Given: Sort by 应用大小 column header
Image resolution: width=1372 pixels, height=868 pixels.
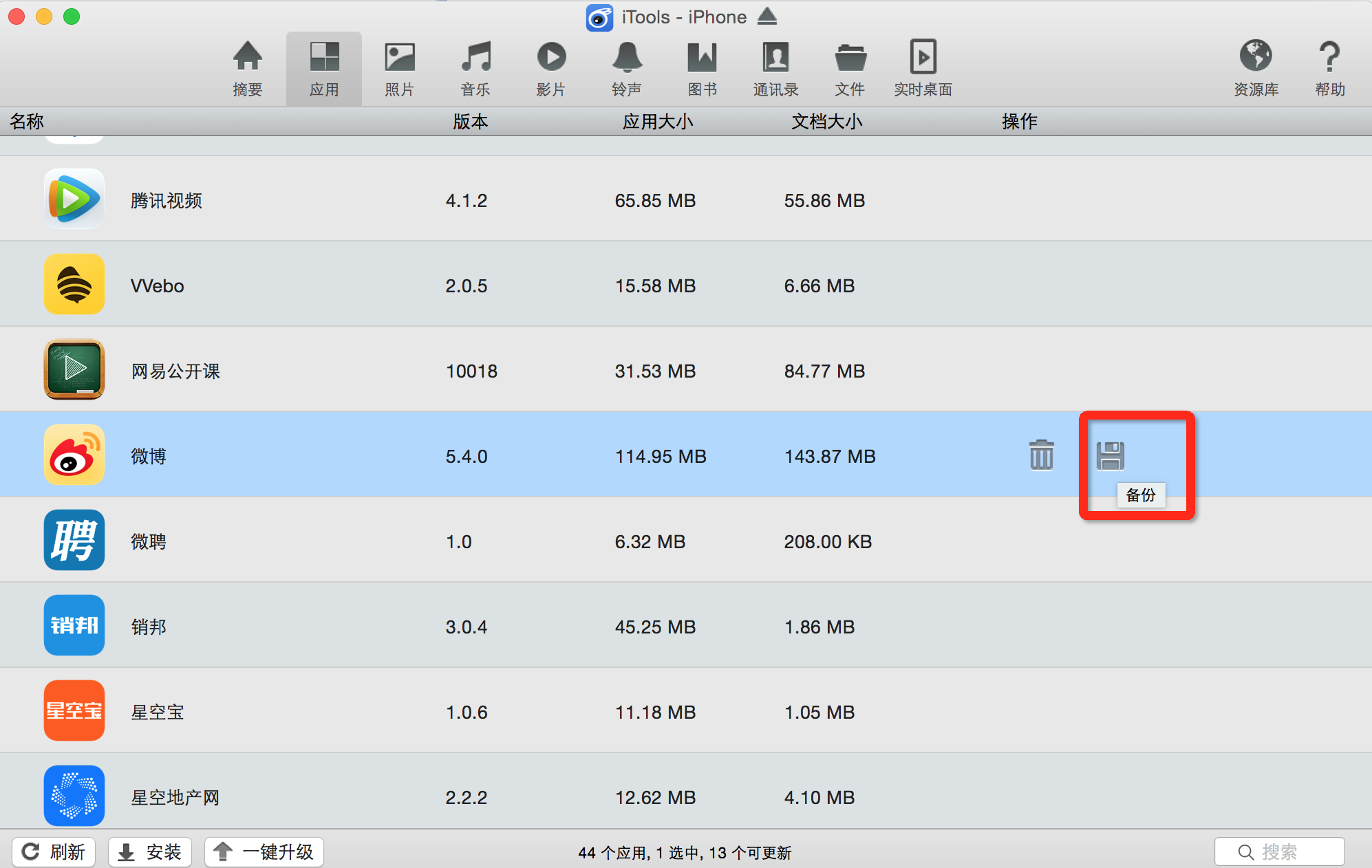Looking at the screenshot, I should pos(658,122).
